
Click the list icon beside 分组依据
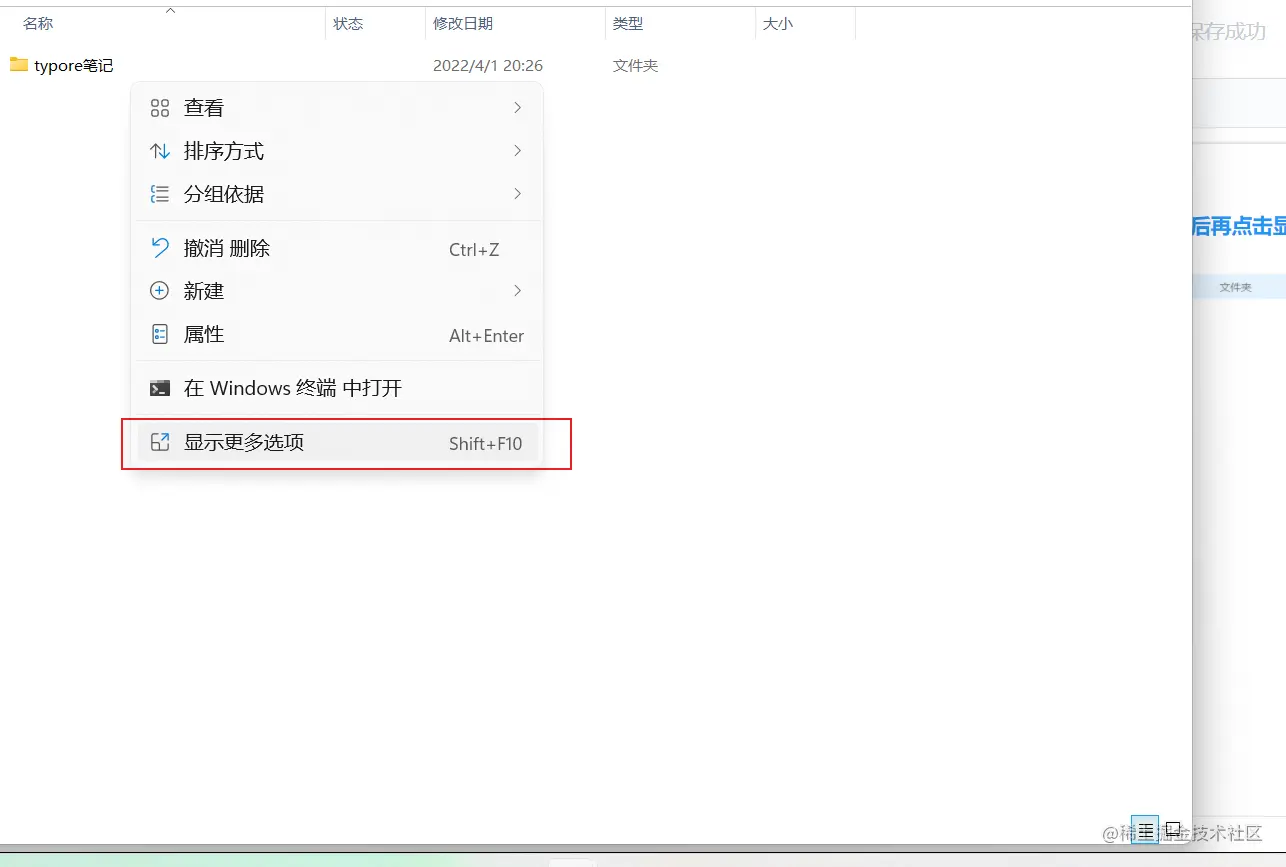click(x=159, y=194)
